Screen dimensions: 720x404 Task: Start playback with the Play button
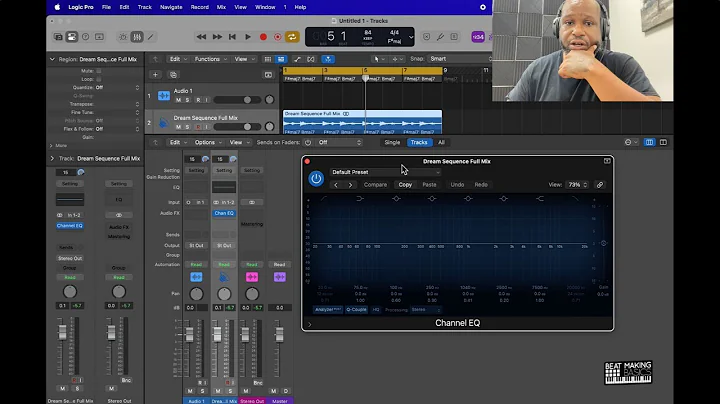[248, 37]
